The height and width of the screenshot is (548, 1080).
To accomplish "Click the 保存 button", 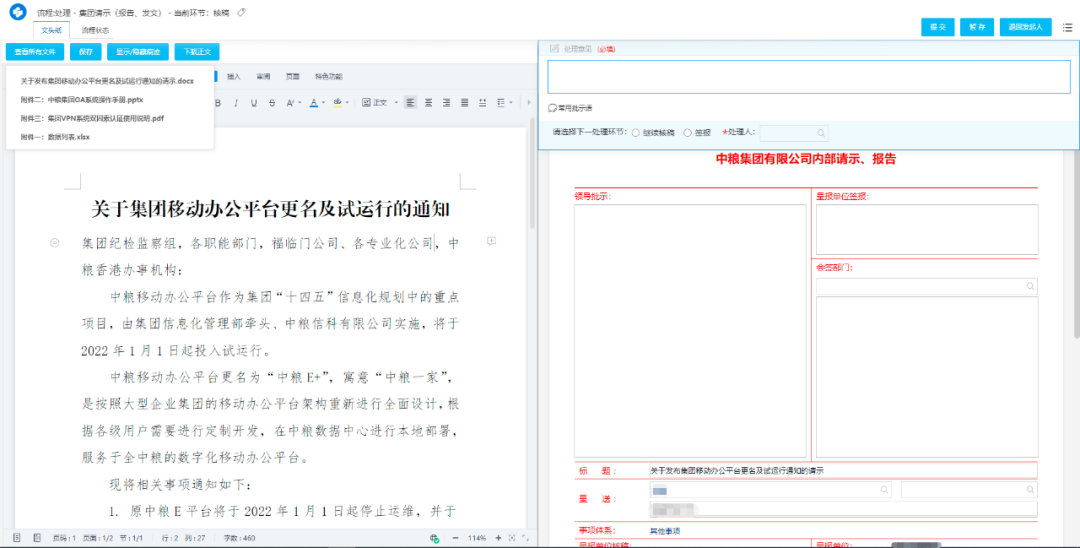I will point(85,52).
